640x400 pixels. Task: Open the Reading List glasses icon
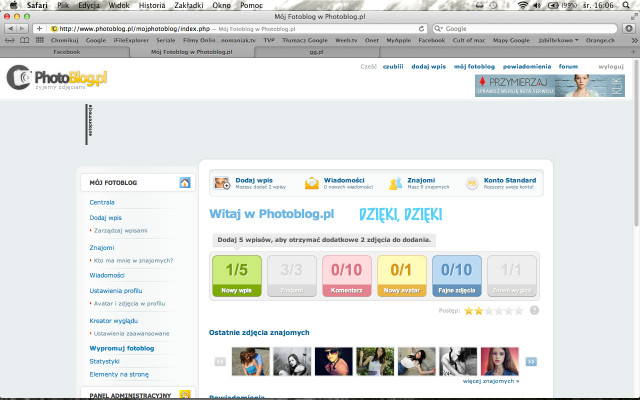click(x=9, y=40)
